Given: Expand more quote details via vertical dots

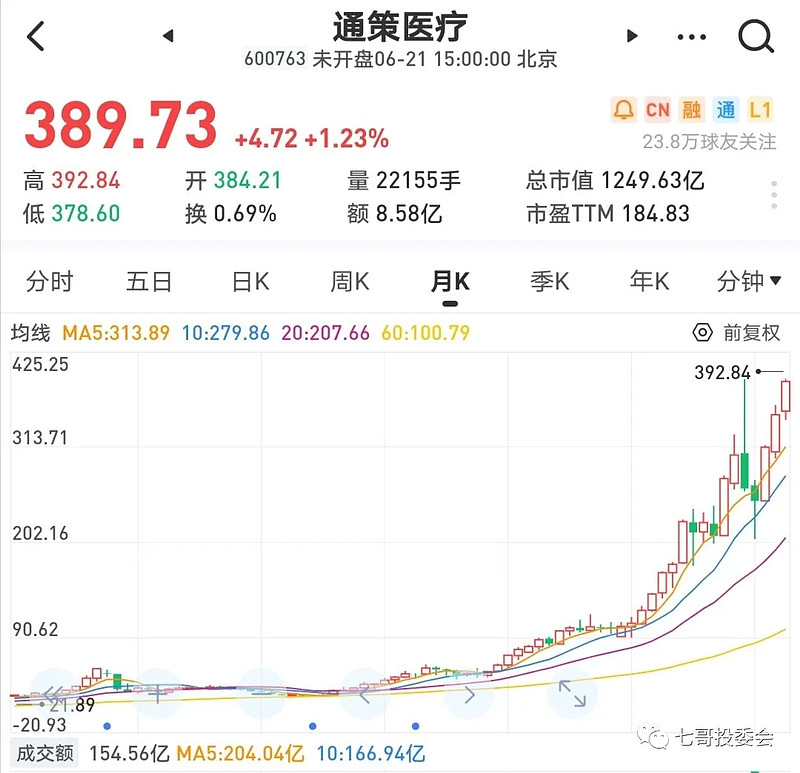Looking at the screenshot, I should pyautogui.click(x=774, y=195).
